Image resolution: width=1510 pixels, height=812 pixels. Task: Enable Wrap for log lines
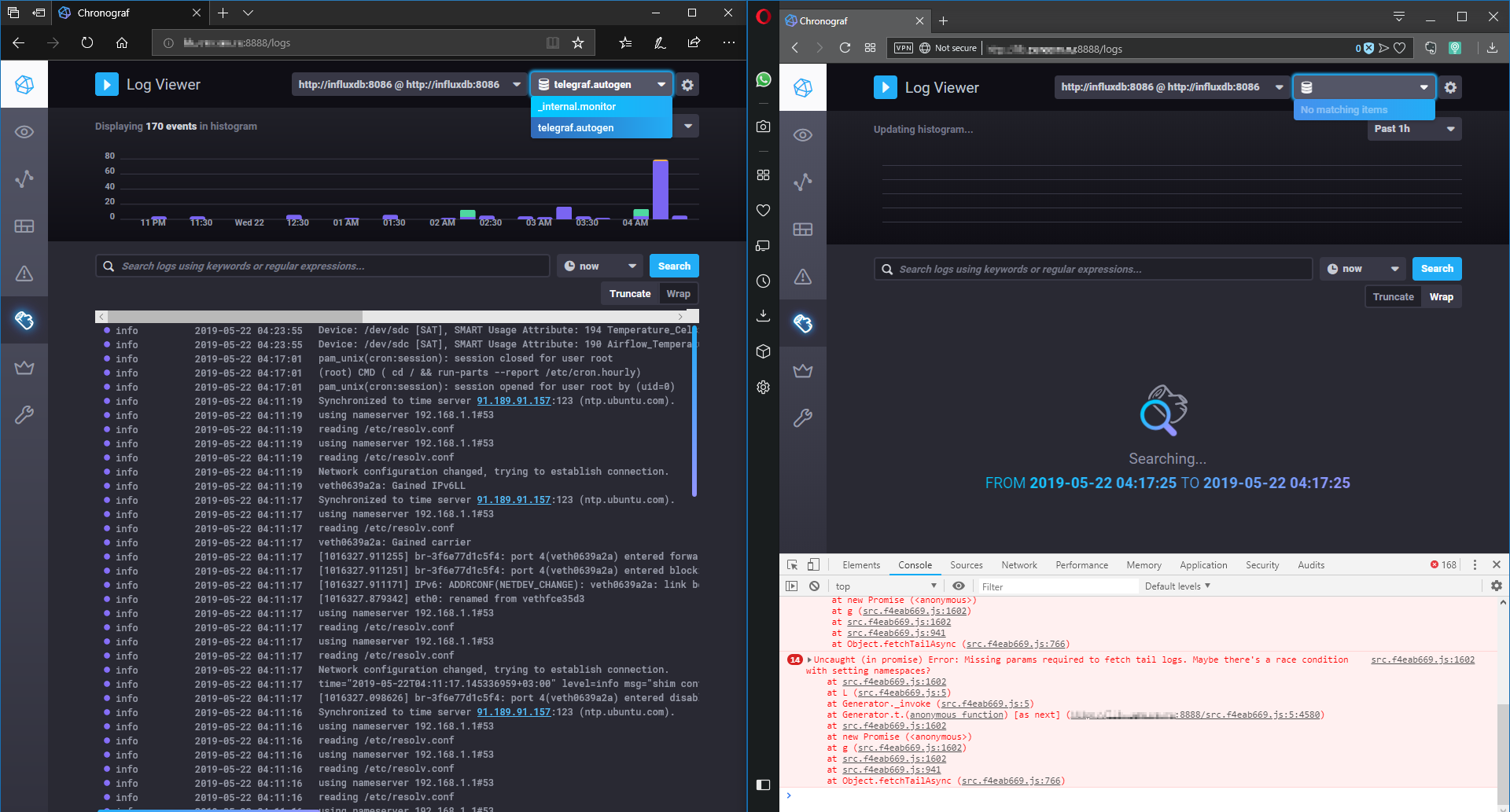678,293
